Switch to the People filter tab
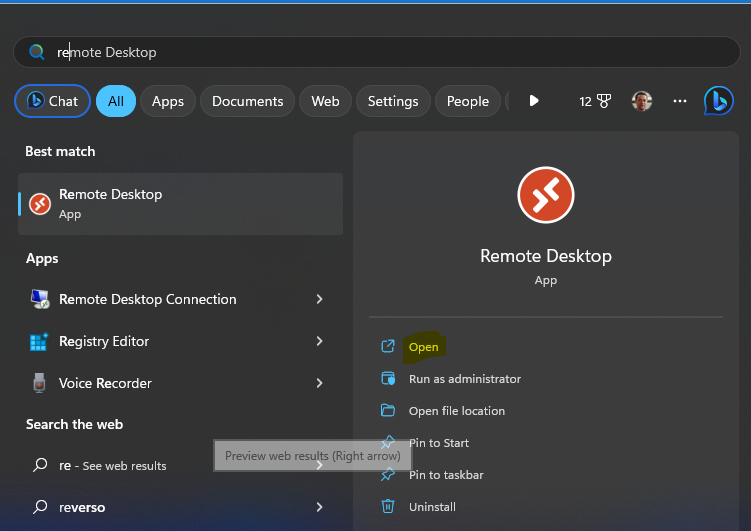This screenshot has width=751, height=531. 468,101
